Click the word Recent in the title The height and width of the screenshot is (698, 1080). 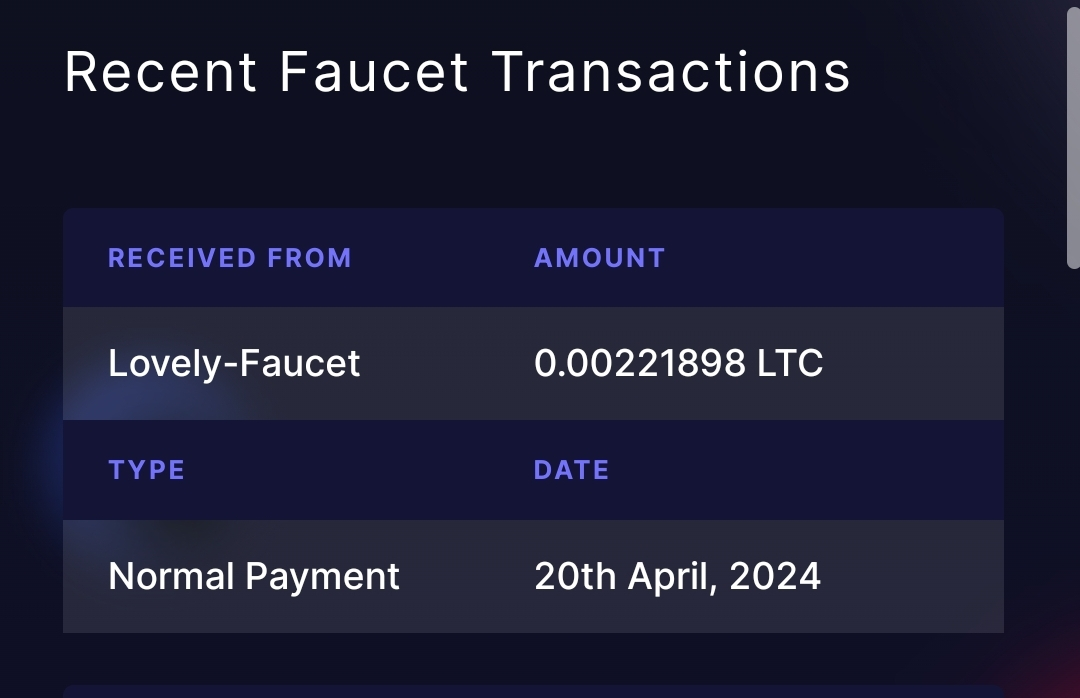(160, 72)
